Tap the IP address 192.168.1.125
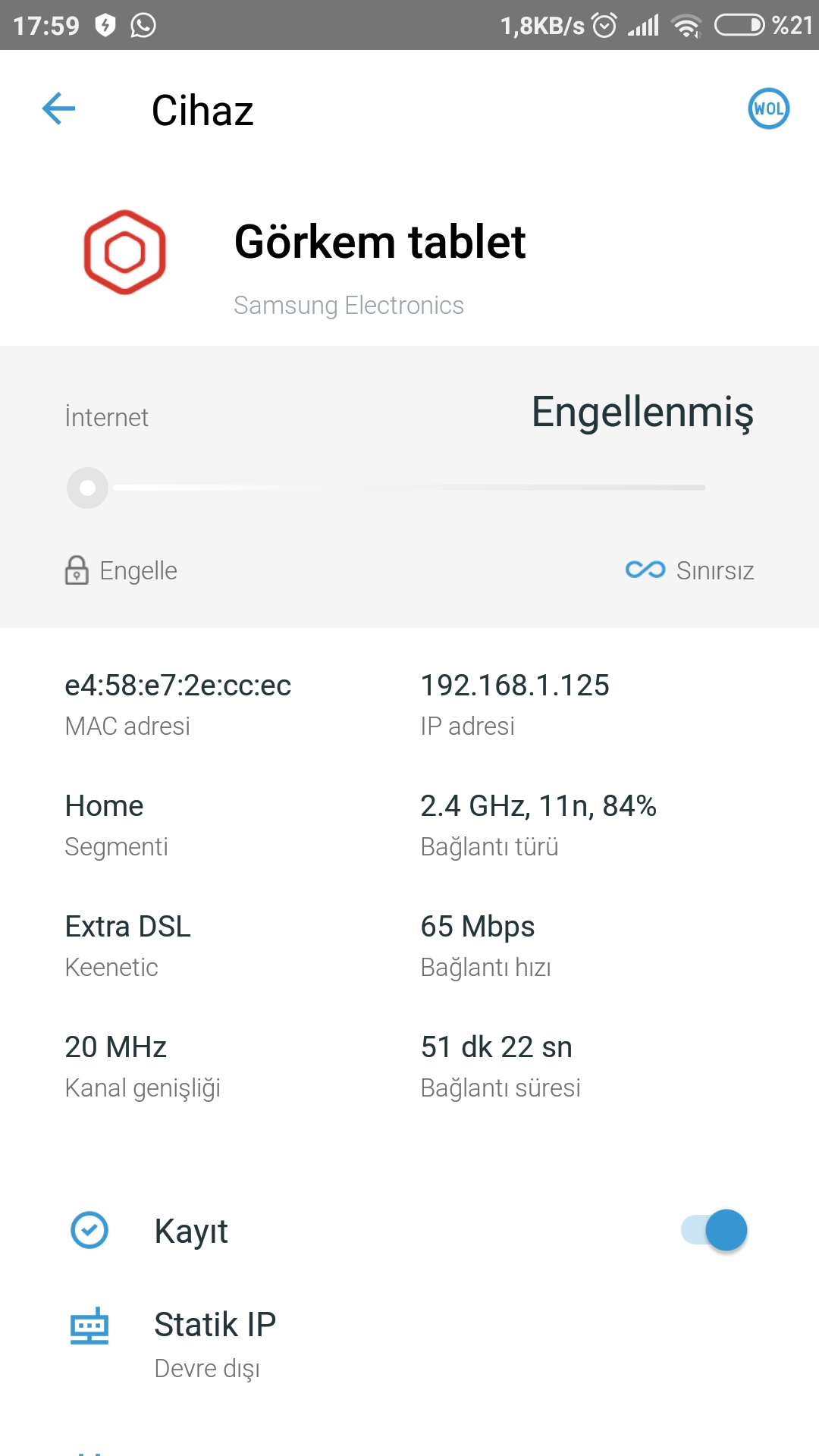This screenshot has height=1456, width=819. [515, 685]
